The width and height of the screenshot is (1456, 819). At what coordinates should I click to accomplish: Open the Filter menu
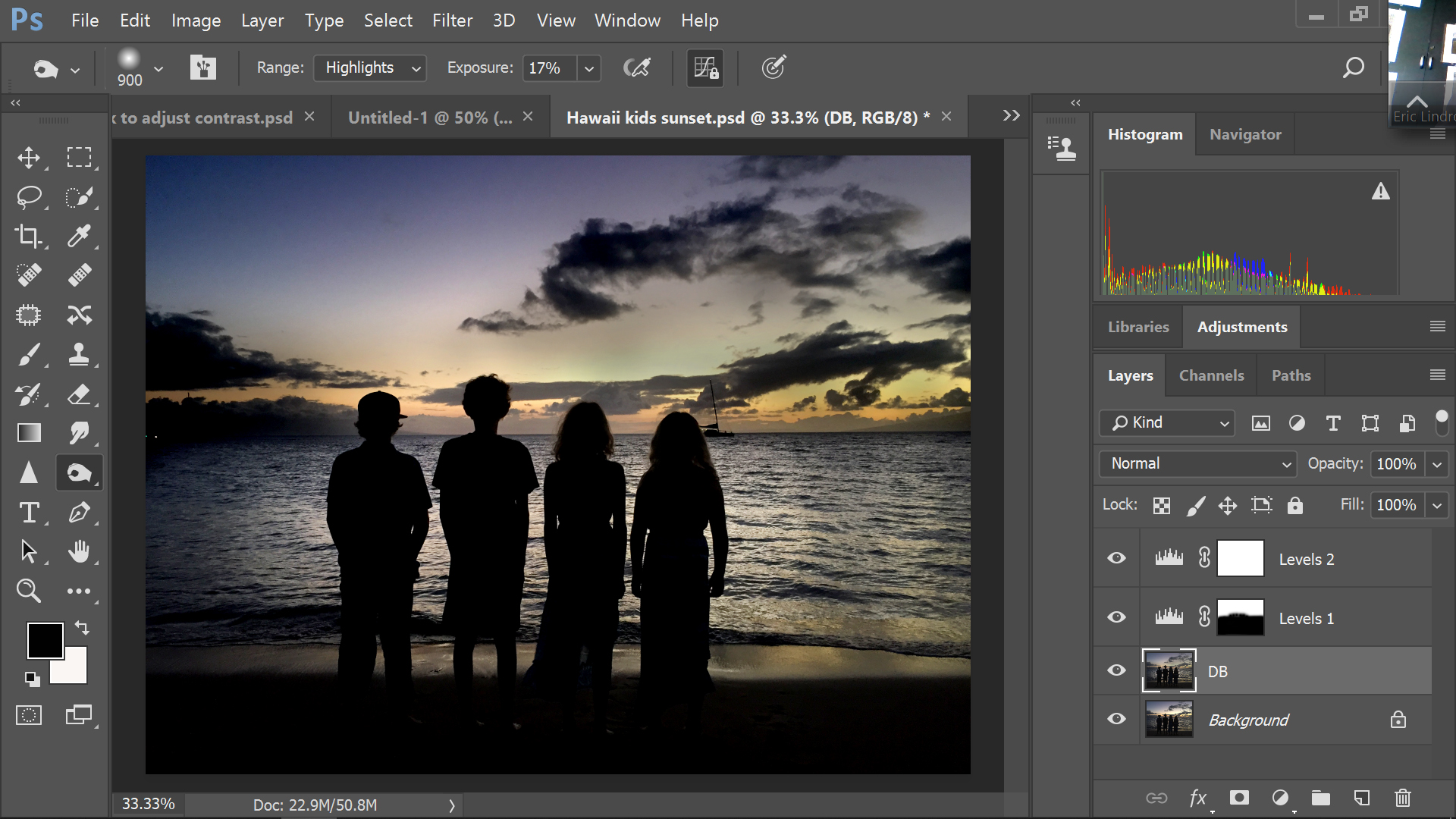452,20
